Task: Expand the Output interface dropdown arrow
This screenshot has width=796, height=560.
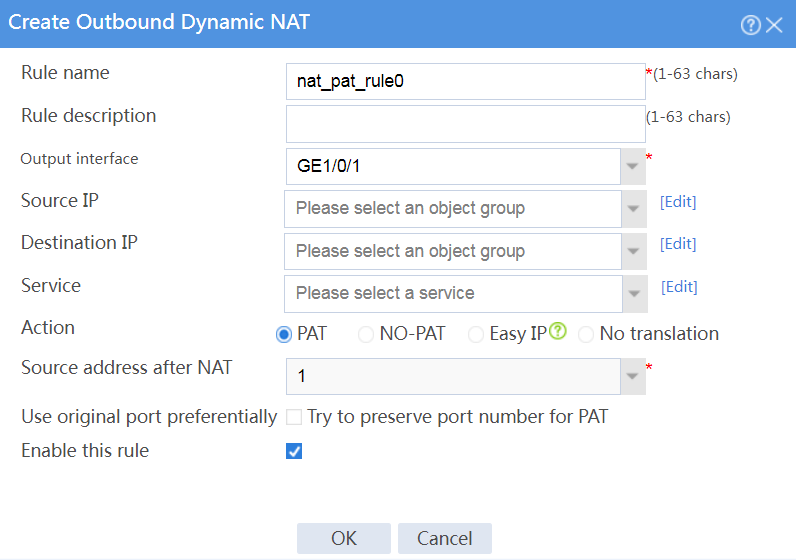Action: pos(633,166)
